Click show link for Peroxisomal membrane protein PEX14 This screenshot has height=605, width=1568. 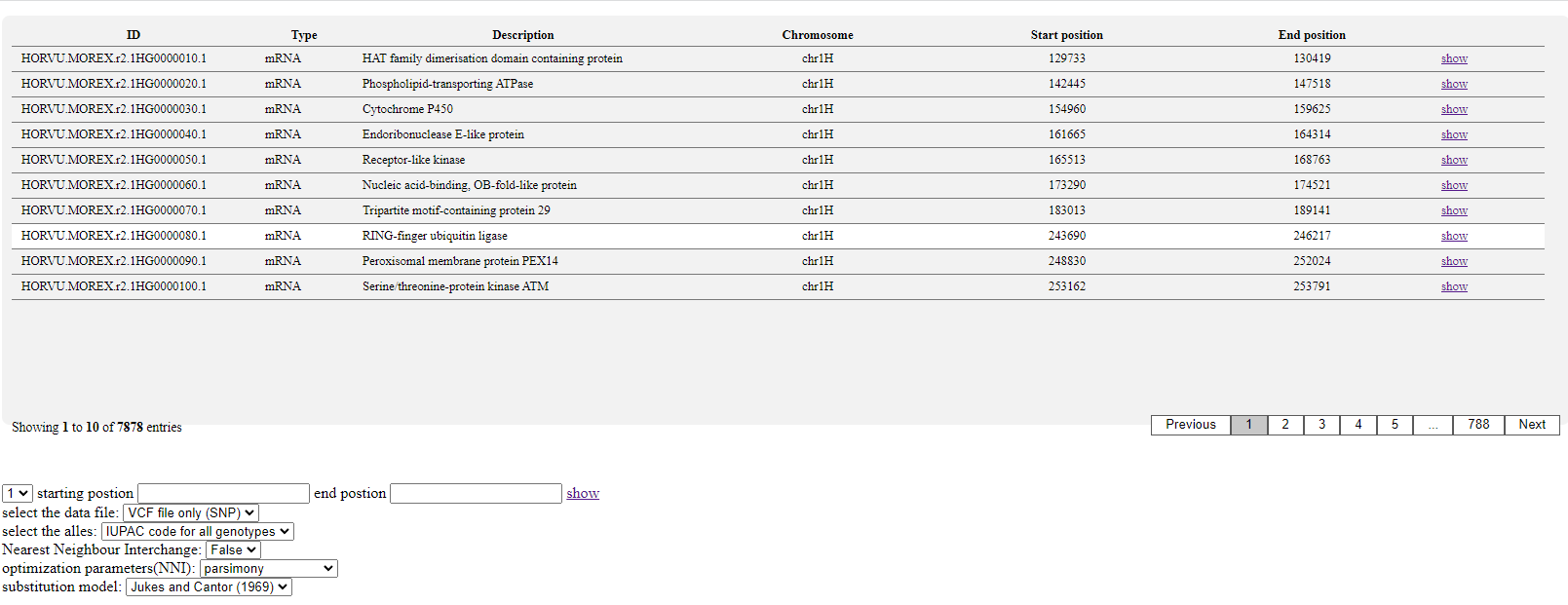[x=1454, y=261]
